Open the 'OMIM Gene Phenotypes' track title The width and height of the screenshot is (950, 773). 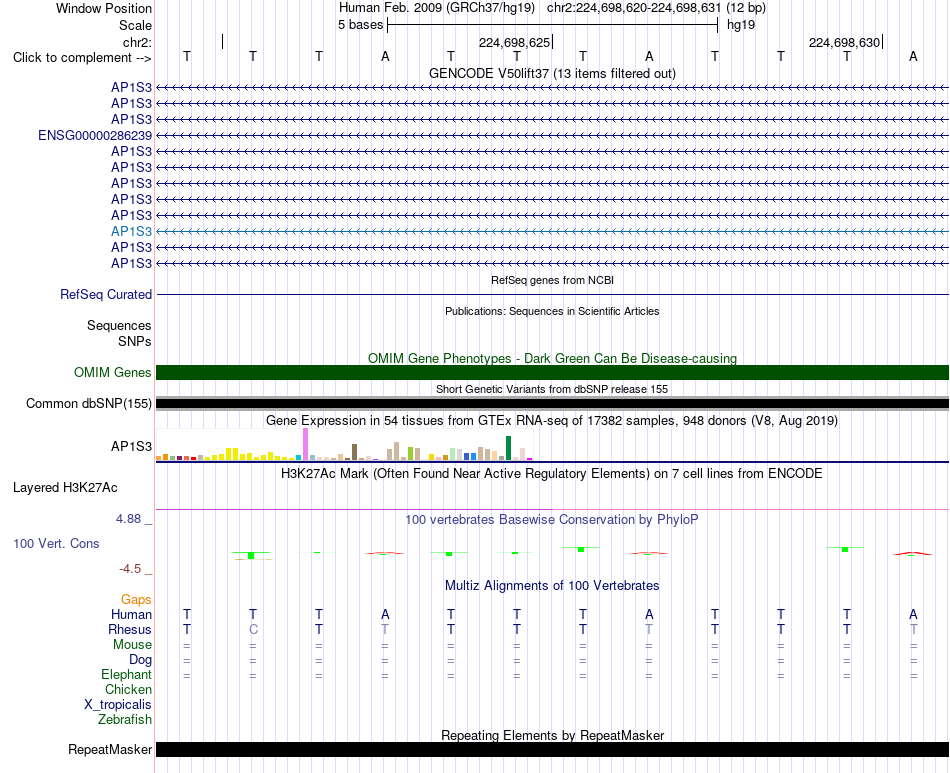tap(552, 358)
